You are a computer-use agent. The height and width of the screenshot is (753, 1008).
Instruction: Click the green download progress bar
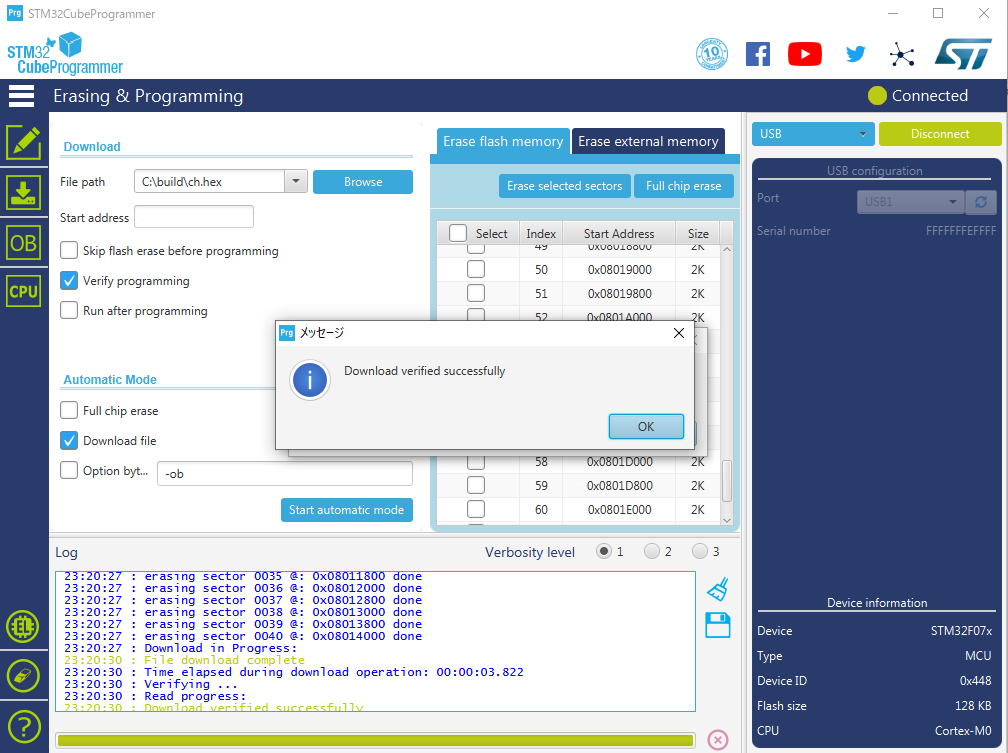point(375,740)
